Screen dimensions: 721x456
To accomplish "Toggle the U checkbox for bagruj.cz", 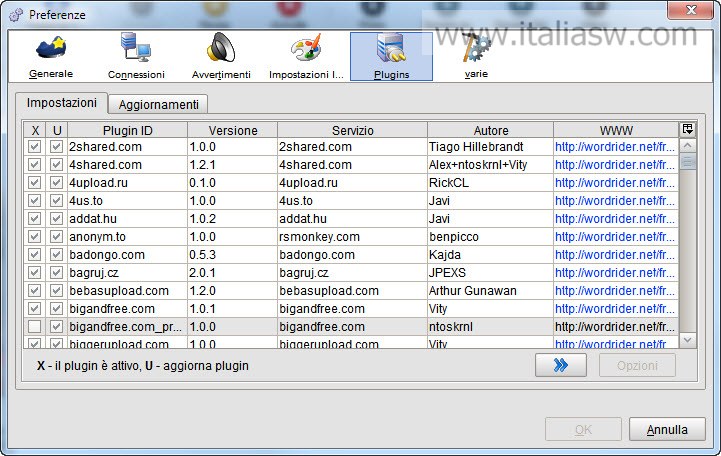I will pos(57,273).
